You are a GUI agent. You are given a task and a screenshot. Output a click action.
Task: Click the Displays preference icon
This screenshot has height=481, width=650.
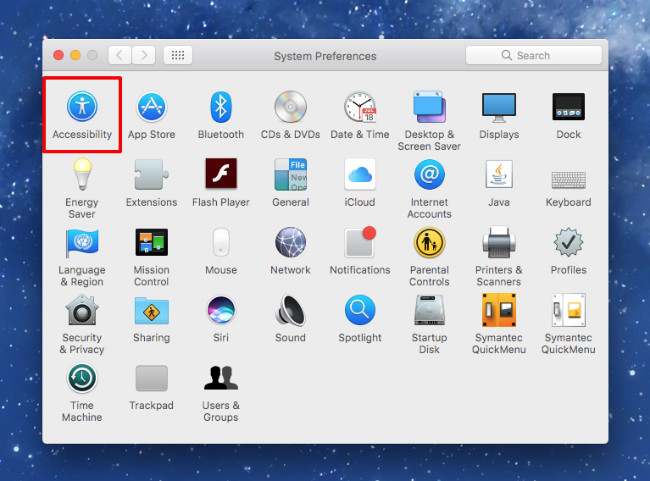(499, 107)
